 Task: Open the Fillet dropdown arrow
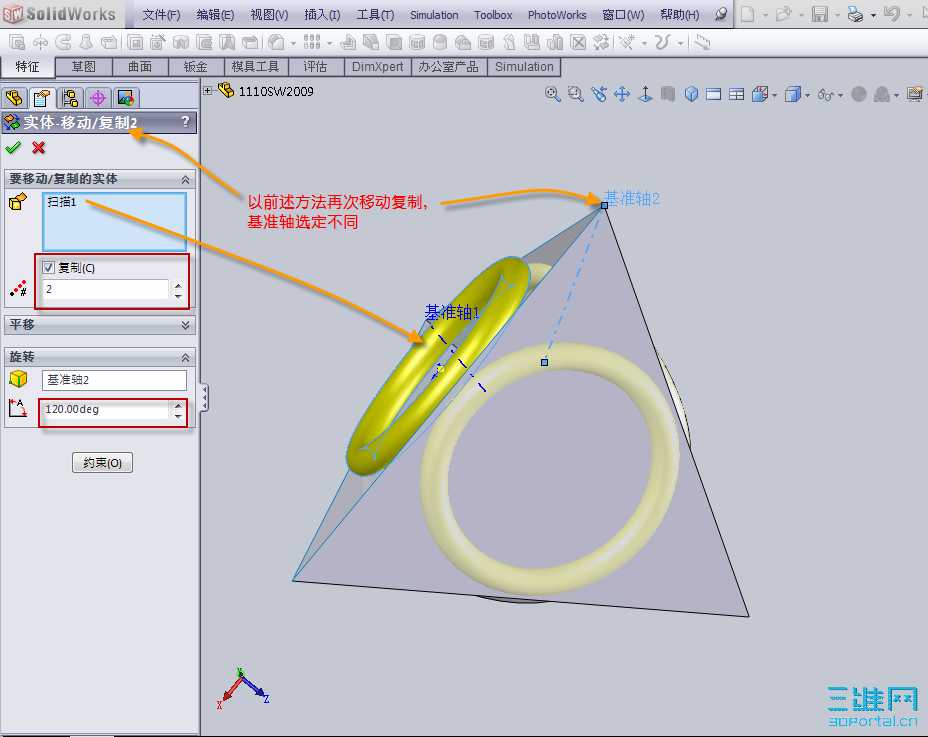tap(293, 43)
